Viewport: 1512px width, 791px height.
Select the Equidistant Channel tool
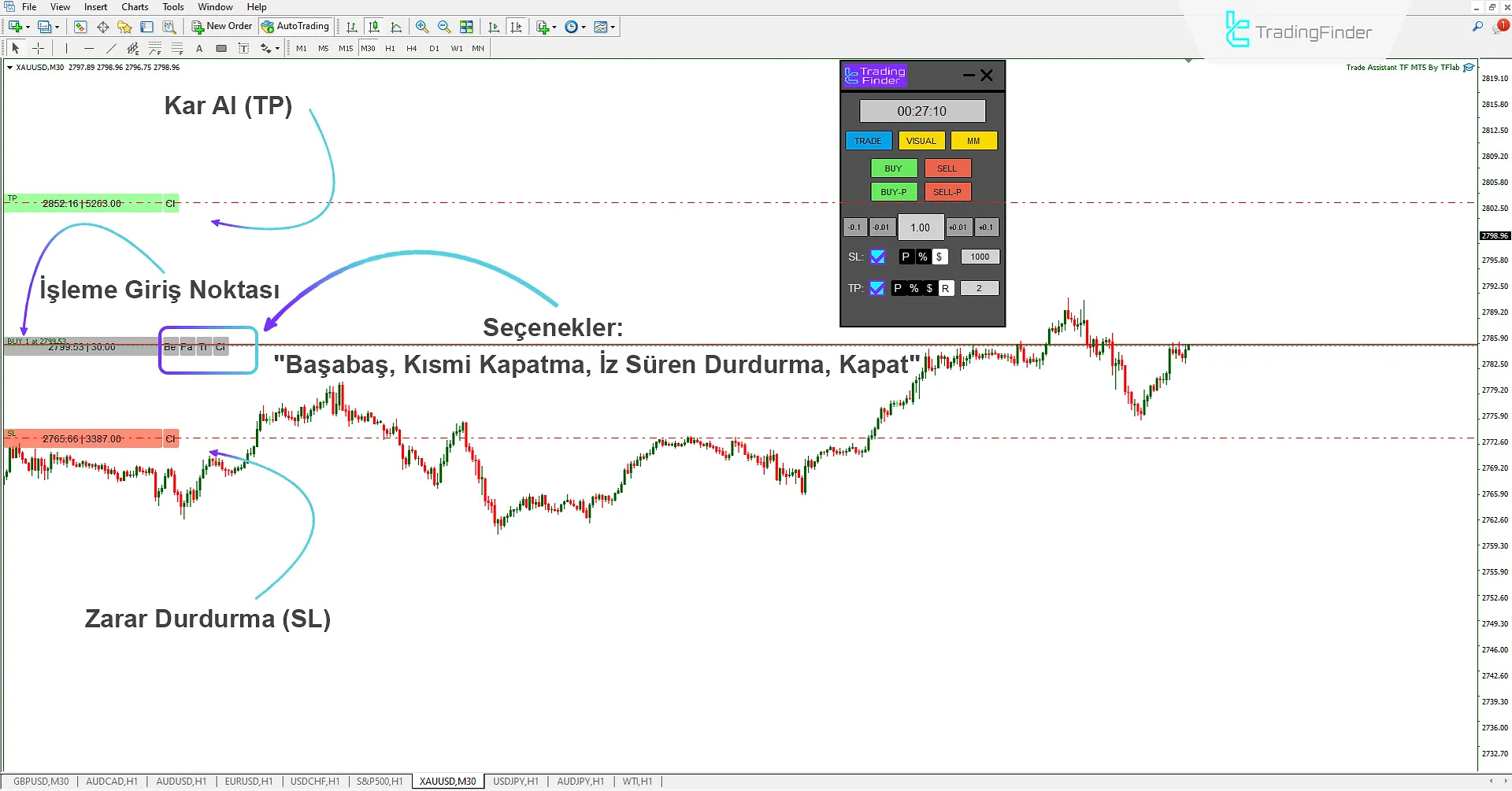coord(133,48)
